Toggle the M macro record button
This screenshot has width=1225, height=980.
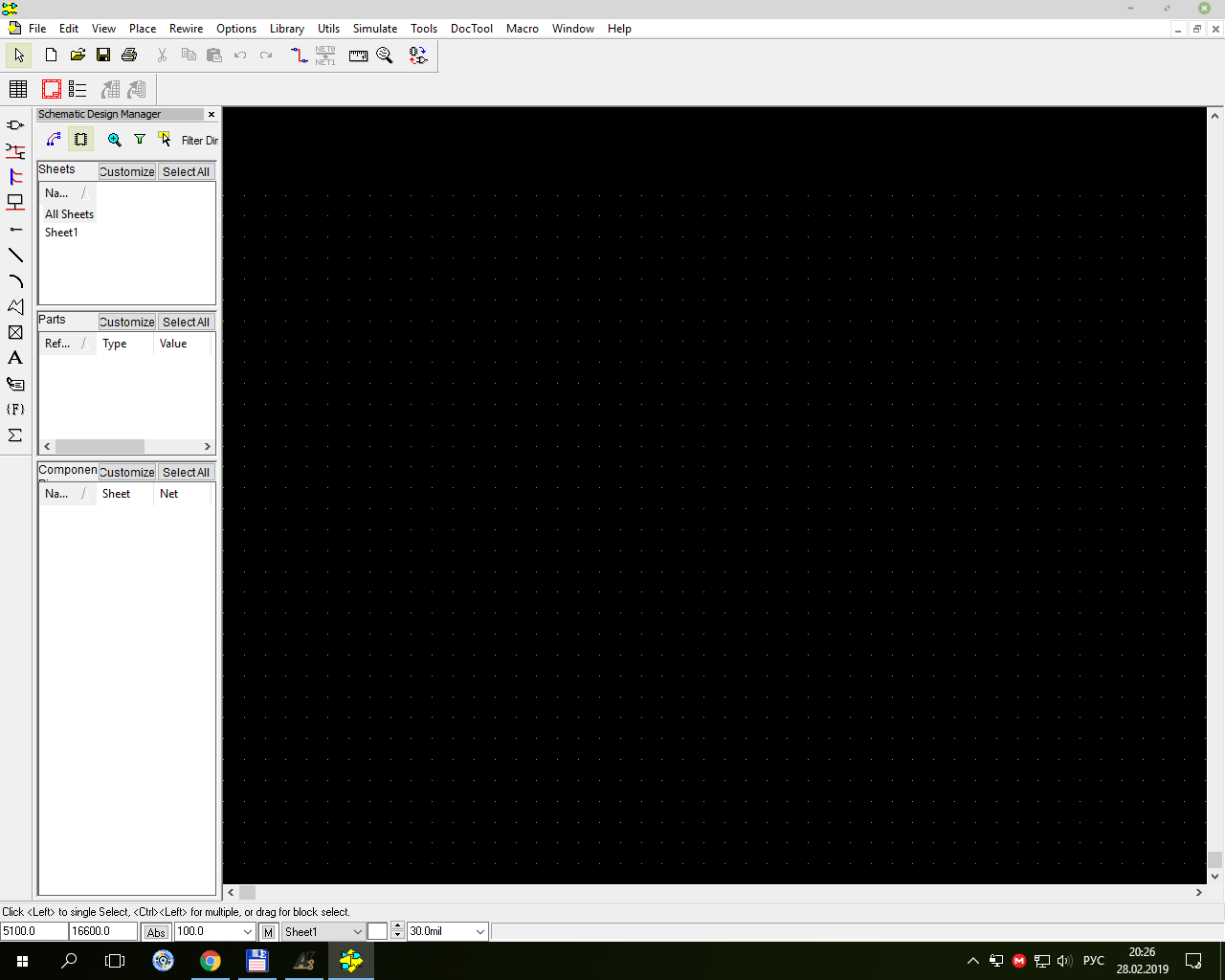[268, 932]
